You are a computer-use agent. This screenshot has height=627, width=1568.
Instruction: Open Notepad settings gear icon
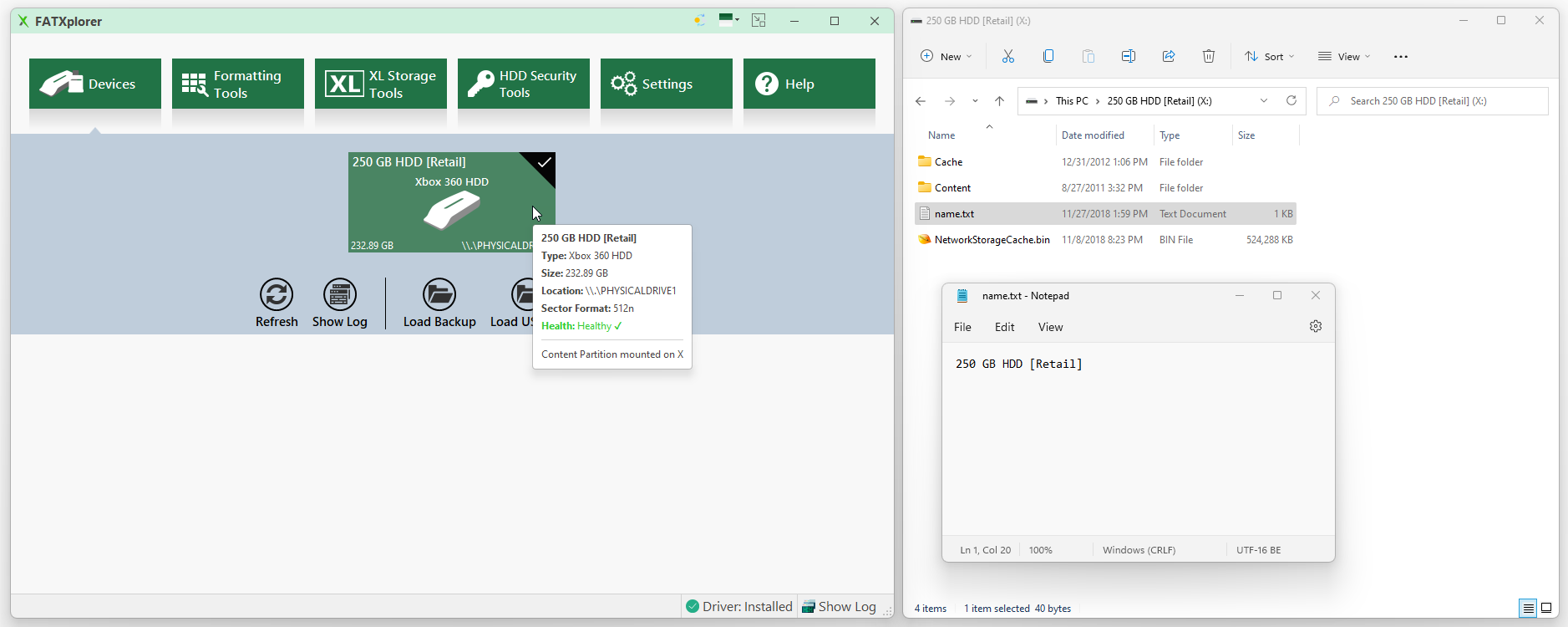[x=1316, y=326]
